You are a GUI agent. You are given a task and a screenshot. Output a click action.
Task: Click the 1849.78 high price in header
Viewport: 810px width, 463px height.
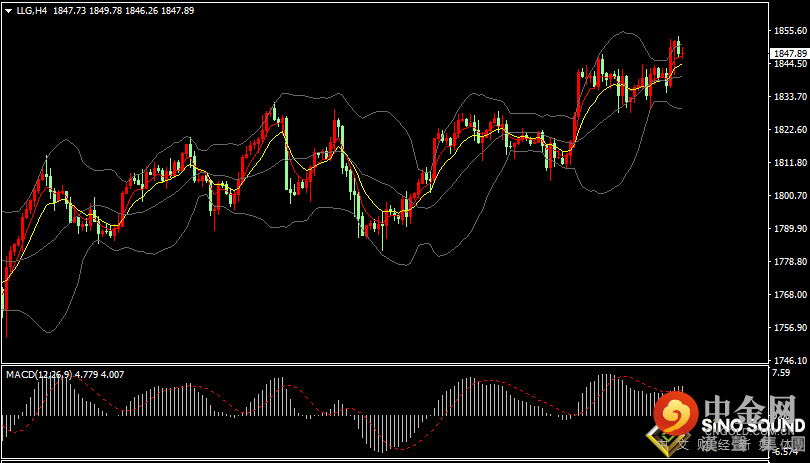[x=105, y=11]
